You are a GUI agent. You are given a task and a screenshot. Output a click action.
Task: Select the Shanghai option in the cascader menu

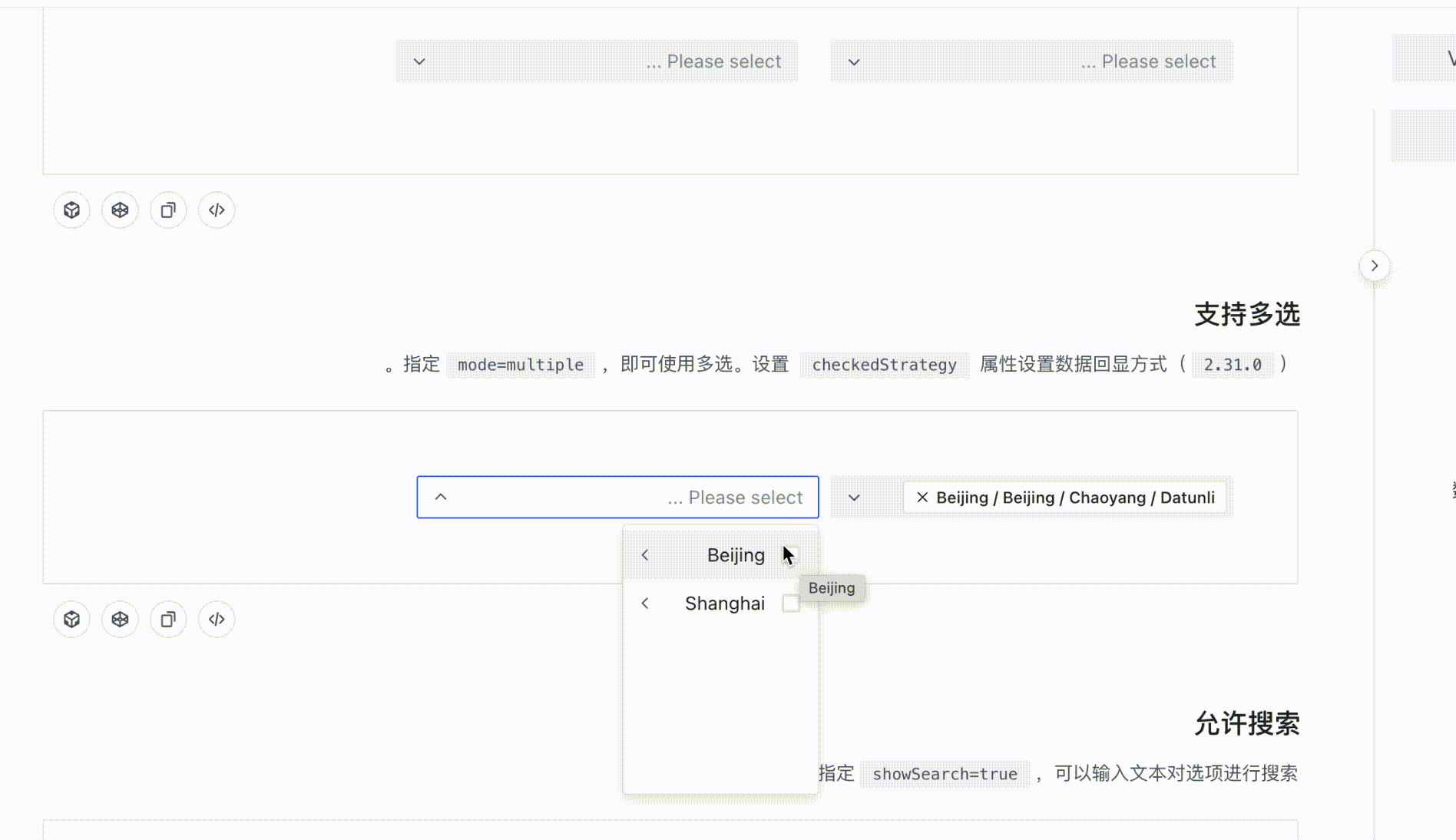click(725, 604)
